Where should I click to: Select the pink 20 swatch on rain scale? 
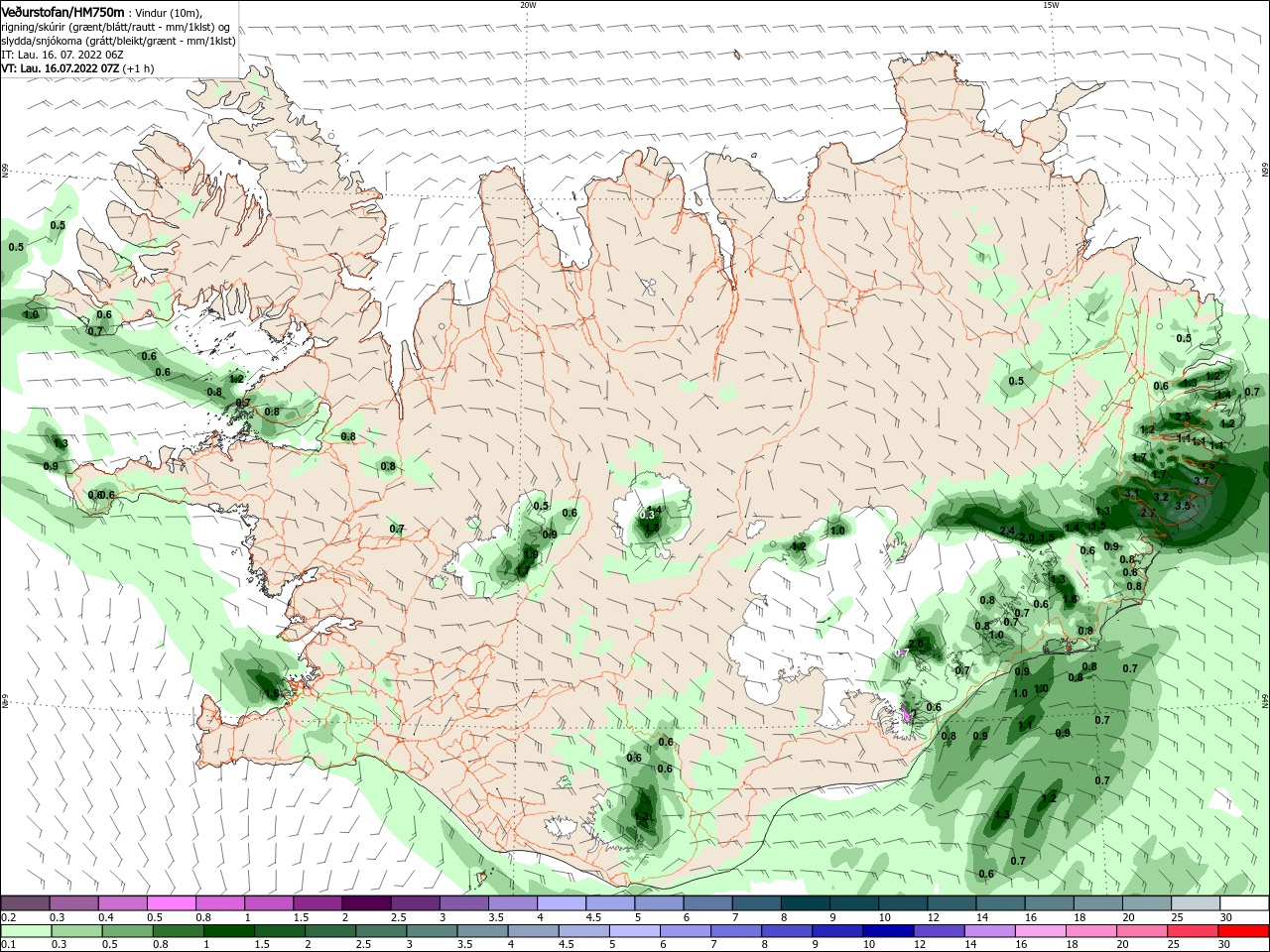tap(1140, 931)
